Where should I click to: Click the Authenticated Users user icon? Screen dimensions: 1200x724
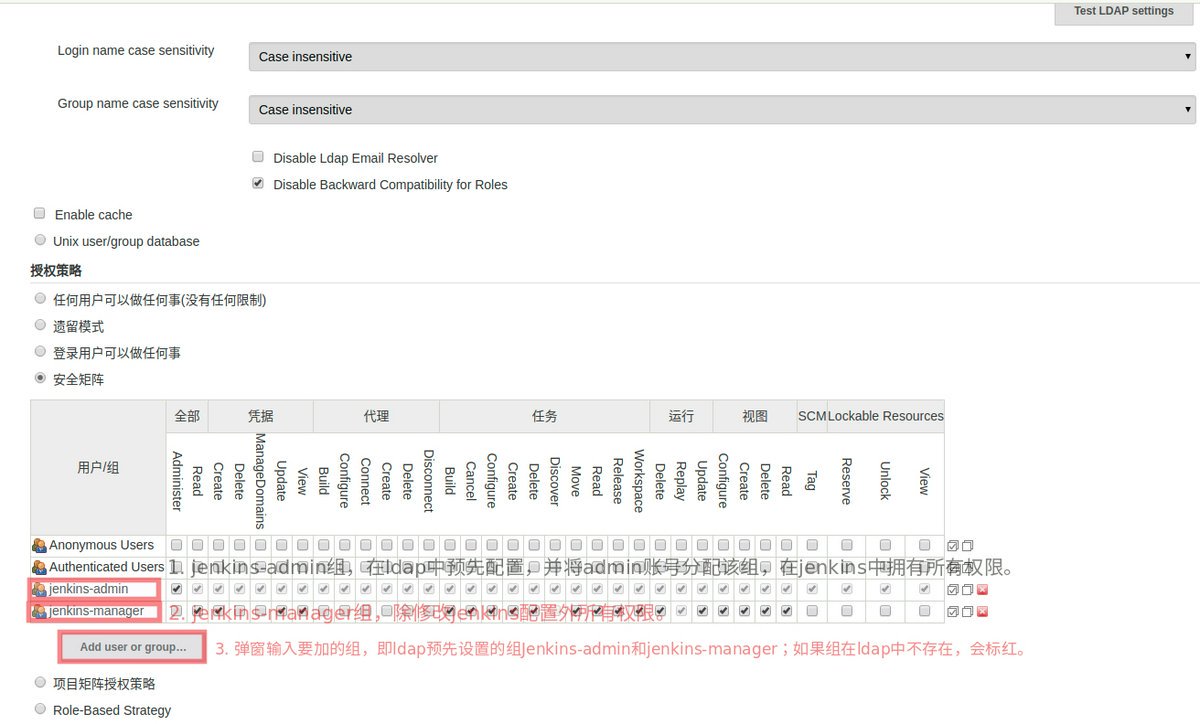point(39,567)
